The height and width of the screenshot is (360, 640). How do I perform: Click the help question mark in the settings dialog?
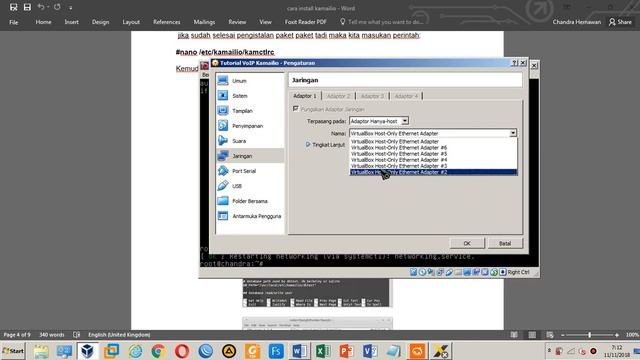coord(515,63)
